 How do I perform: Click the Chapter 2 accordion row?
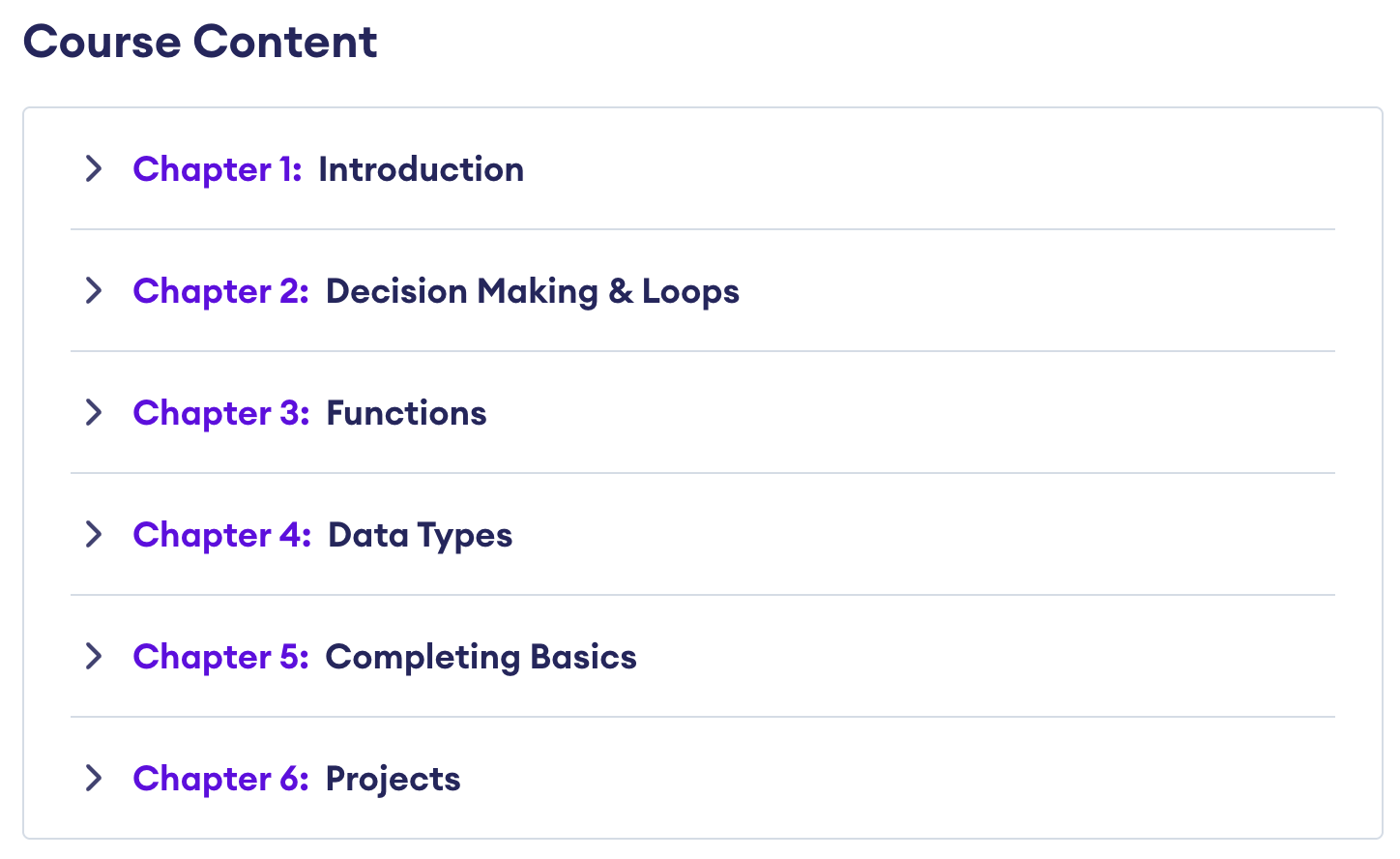pos(435,290)
